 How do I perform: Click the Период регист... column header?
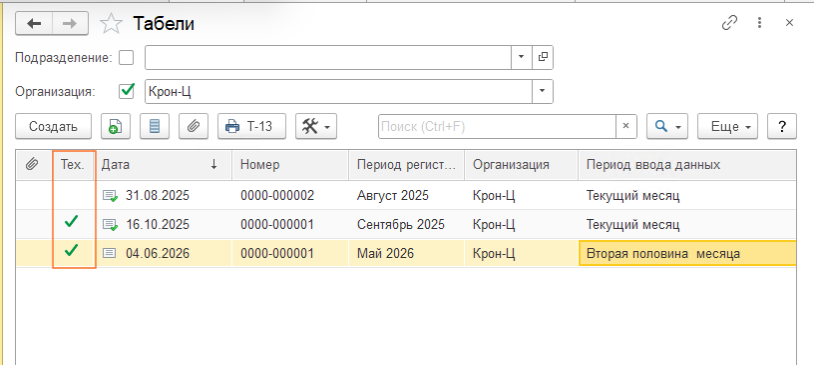click(406, 165)
